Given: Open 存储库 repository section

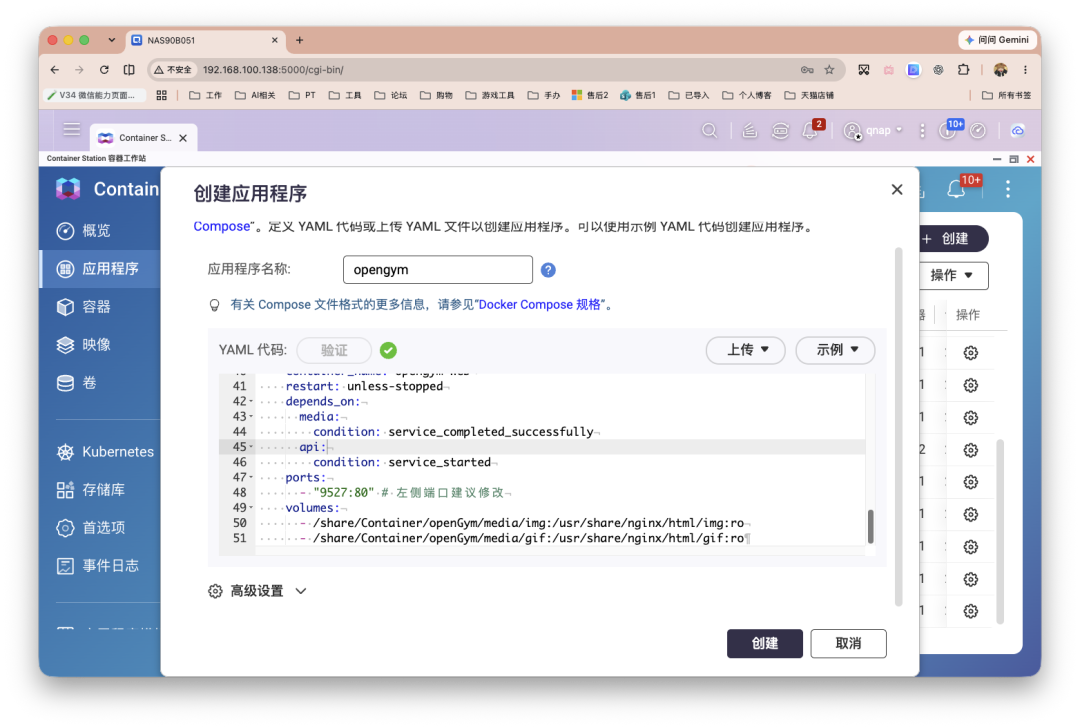Looking at the screenshot, I should (91, 490).
